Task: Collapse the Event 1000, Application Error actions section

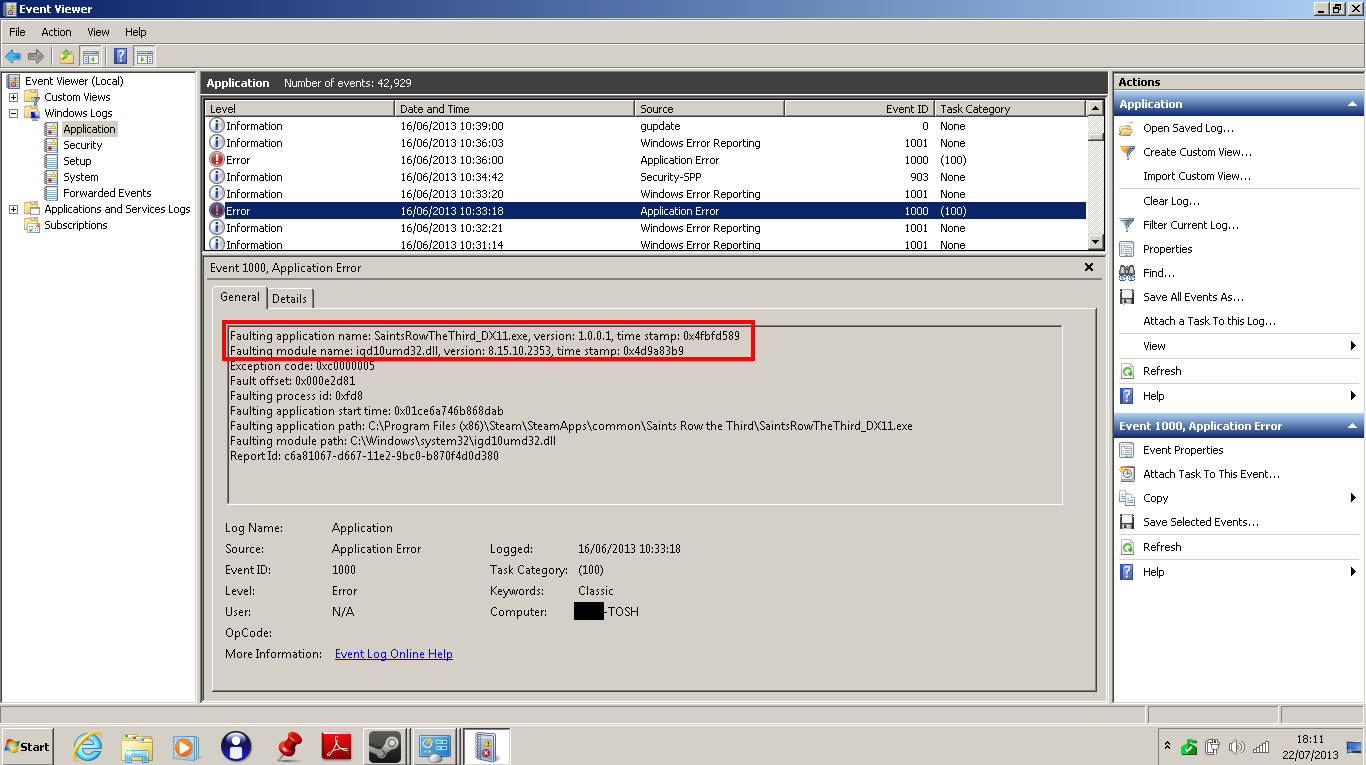Action: (x=1353, y=426)
